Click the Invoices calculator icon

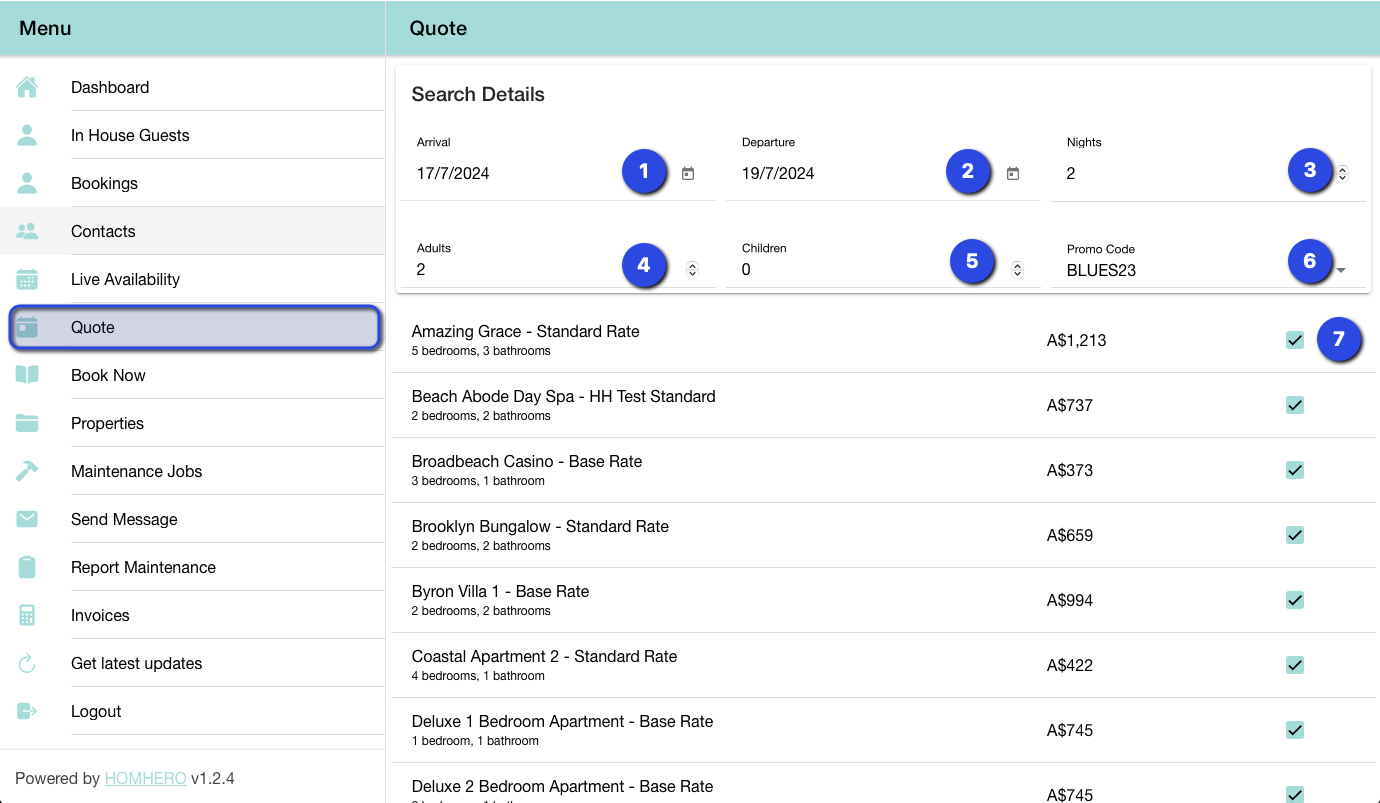(x=27, y=615)
